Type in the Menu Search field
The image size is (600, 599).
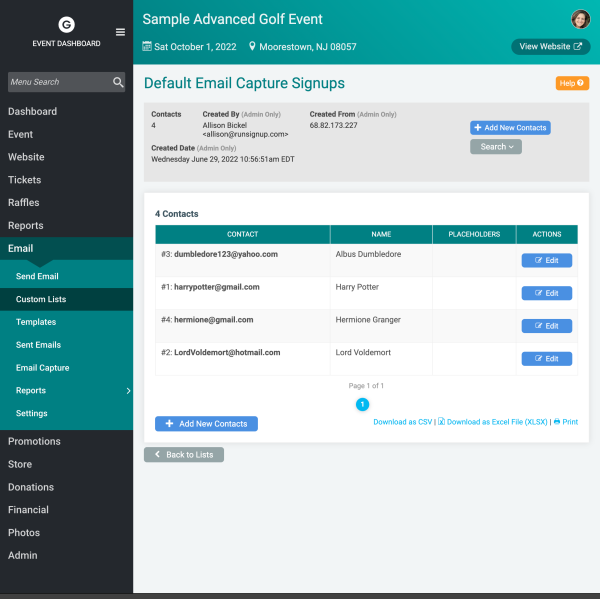tap(66, 82)
